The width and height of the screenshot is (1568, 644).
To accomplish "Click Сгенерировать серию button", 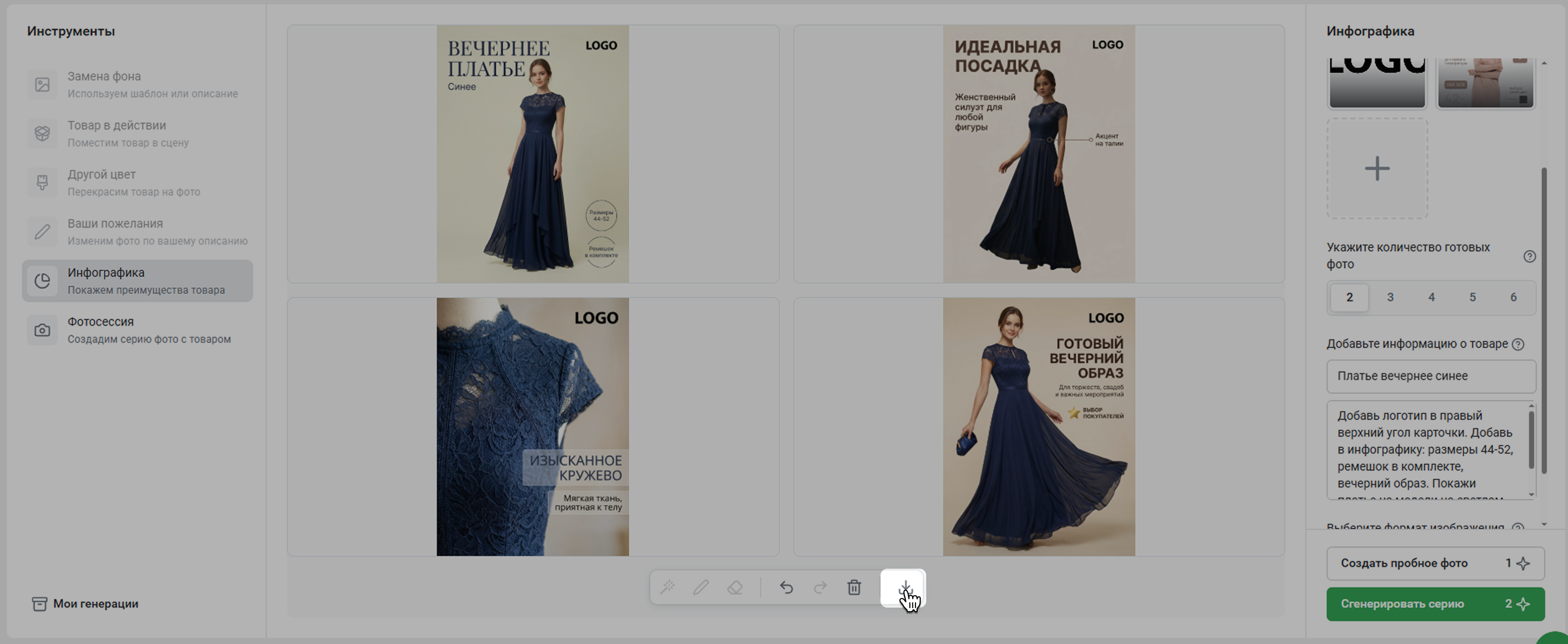I will pos(1435,604).
